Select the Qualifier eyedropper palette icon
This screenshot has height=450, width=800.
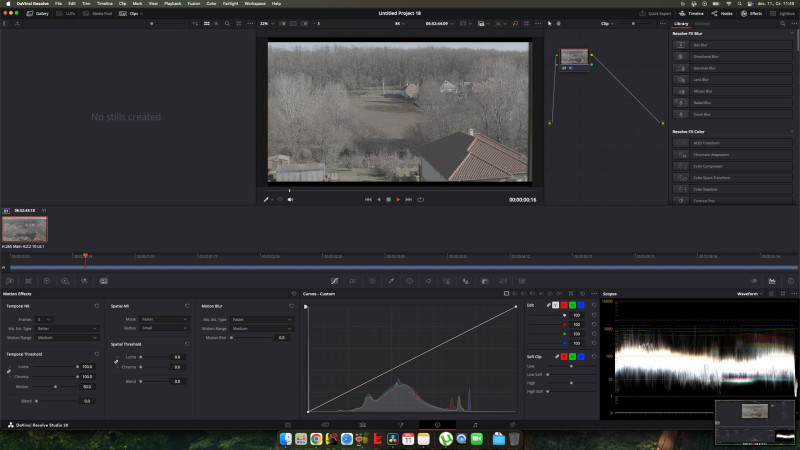click(391, 281)
